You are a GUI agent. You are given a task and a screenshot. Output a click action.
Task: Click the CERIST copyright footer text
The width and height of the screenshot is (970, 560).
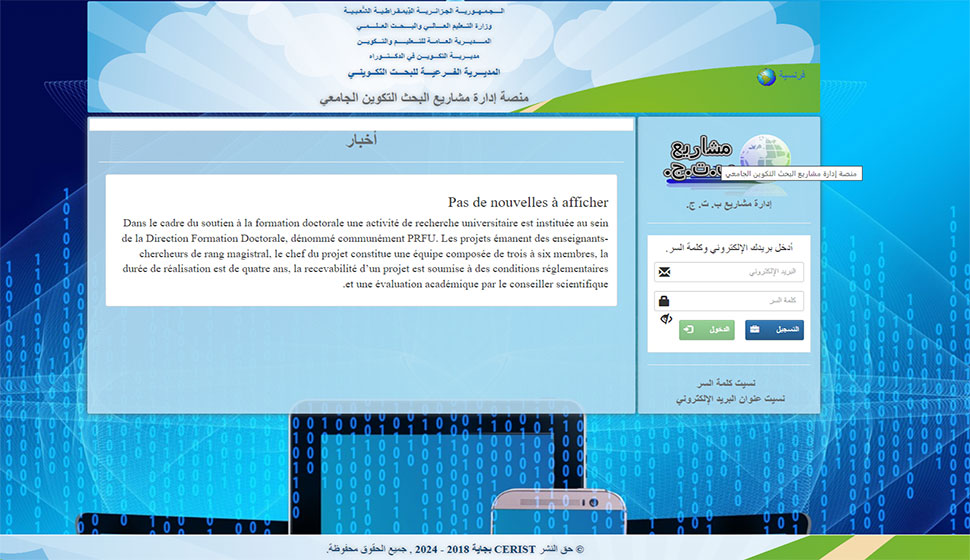pyautogui.click(x=455, y=549)
